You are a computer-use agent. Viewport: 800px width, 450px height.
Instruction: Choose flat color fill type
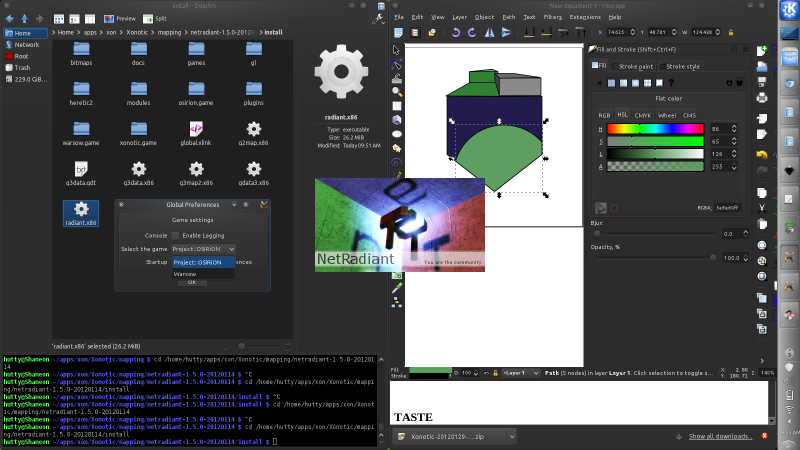[611, 83]
